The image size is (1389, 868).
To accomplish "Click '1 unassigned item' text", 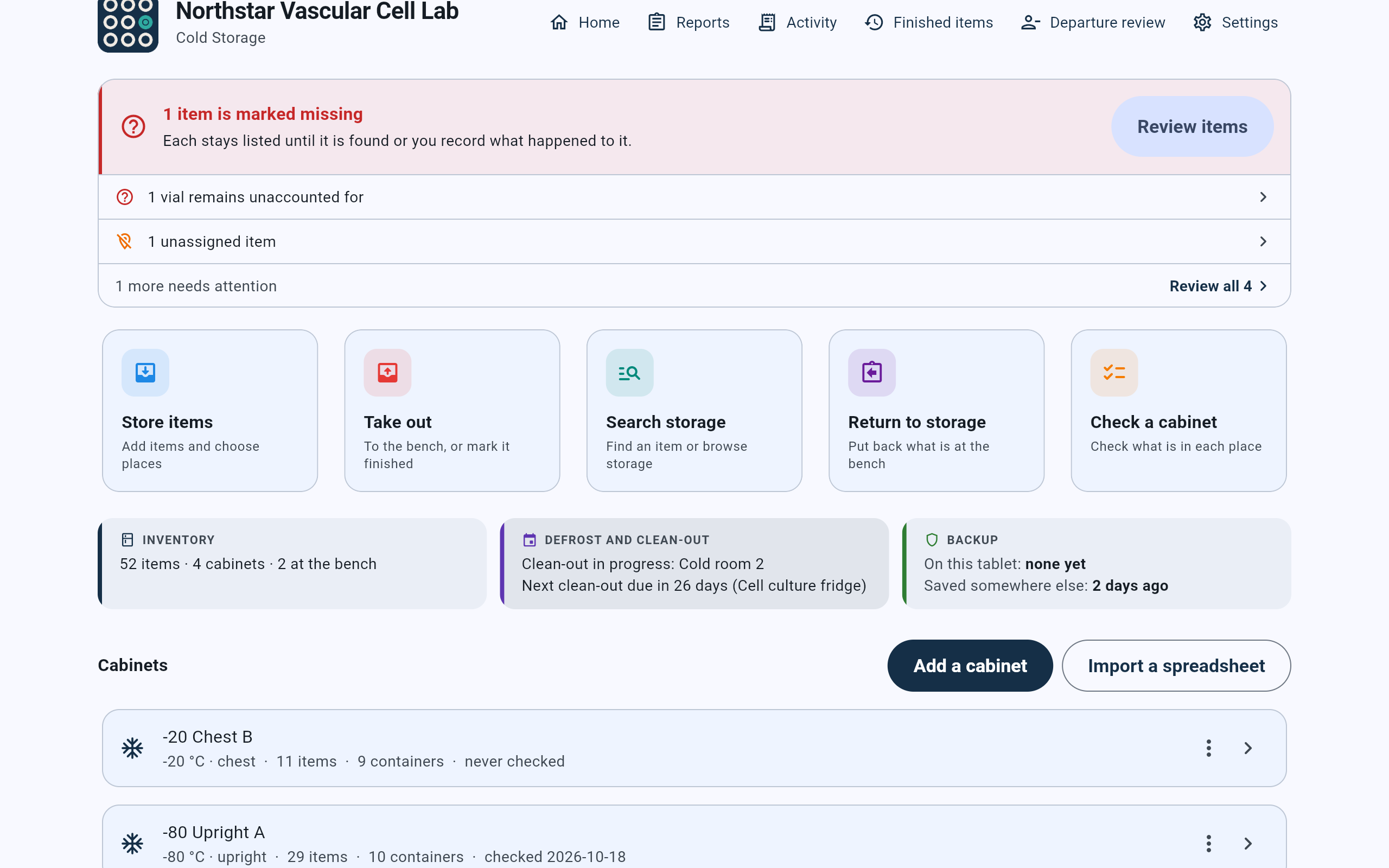I will [x=212, y=241].
